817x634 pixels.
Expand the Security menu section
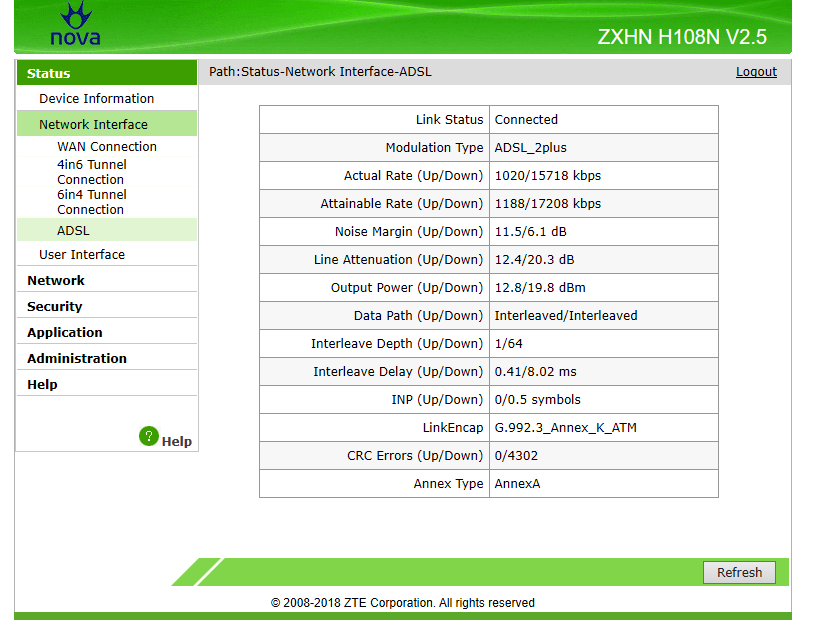coord(55,306)
